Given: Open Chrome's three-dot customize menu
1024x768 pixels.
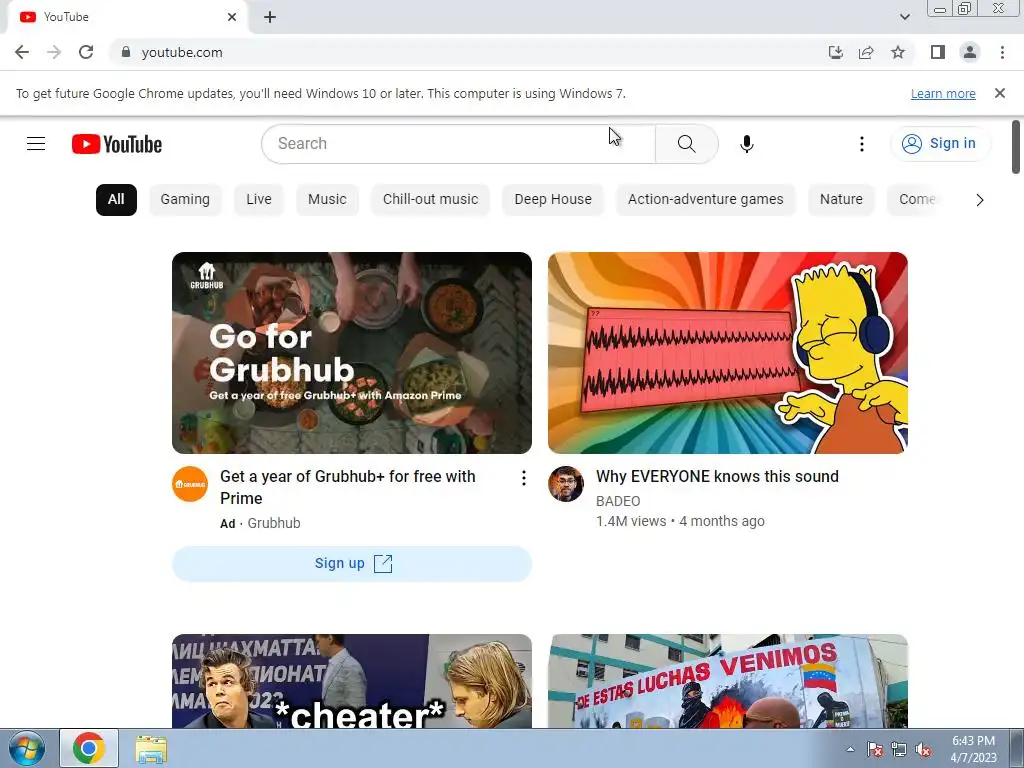Looking at the screenshot, I should (x=1002, y=52).
